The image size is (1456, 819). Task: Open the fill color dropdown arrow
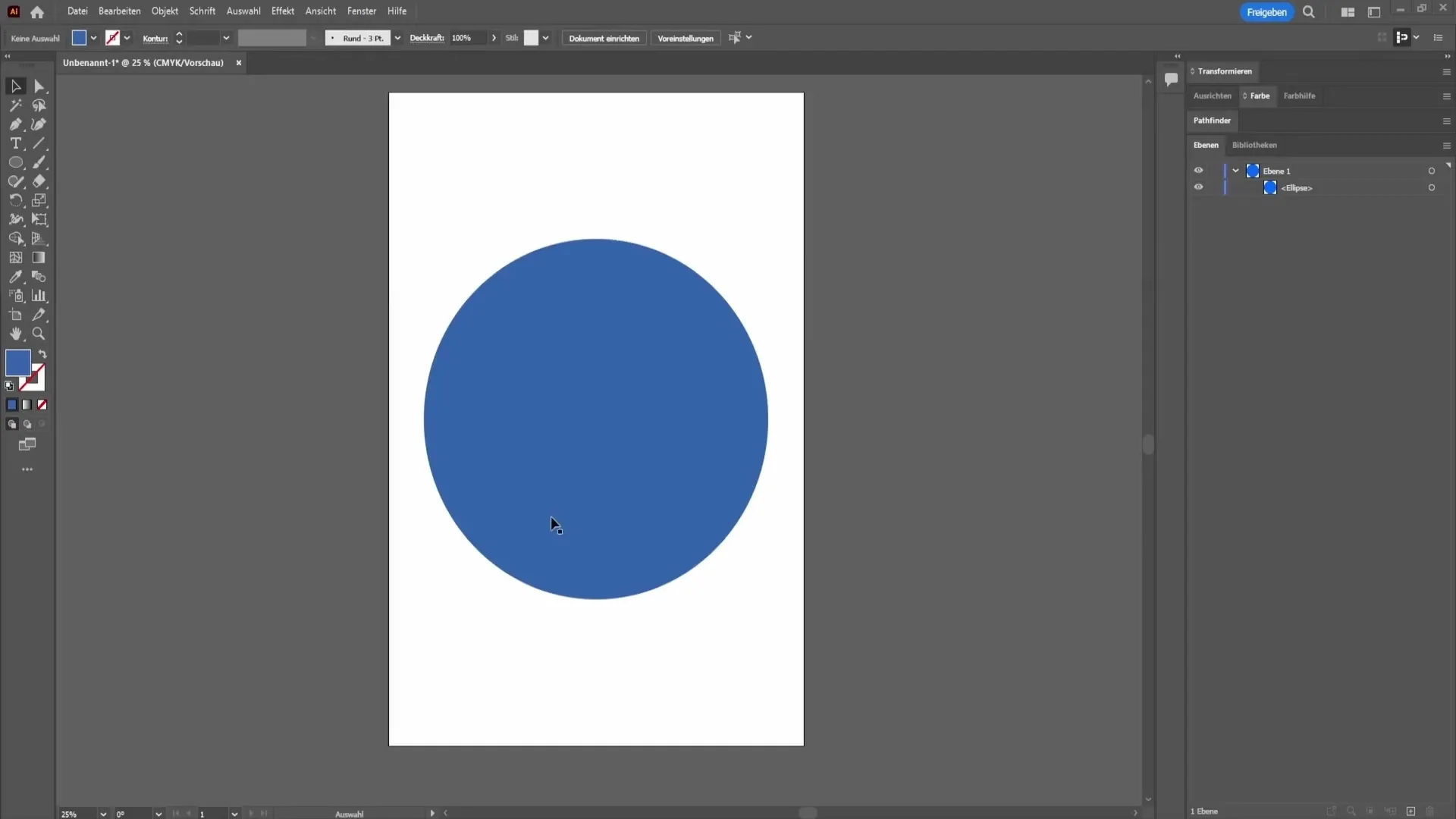point(93,38)
